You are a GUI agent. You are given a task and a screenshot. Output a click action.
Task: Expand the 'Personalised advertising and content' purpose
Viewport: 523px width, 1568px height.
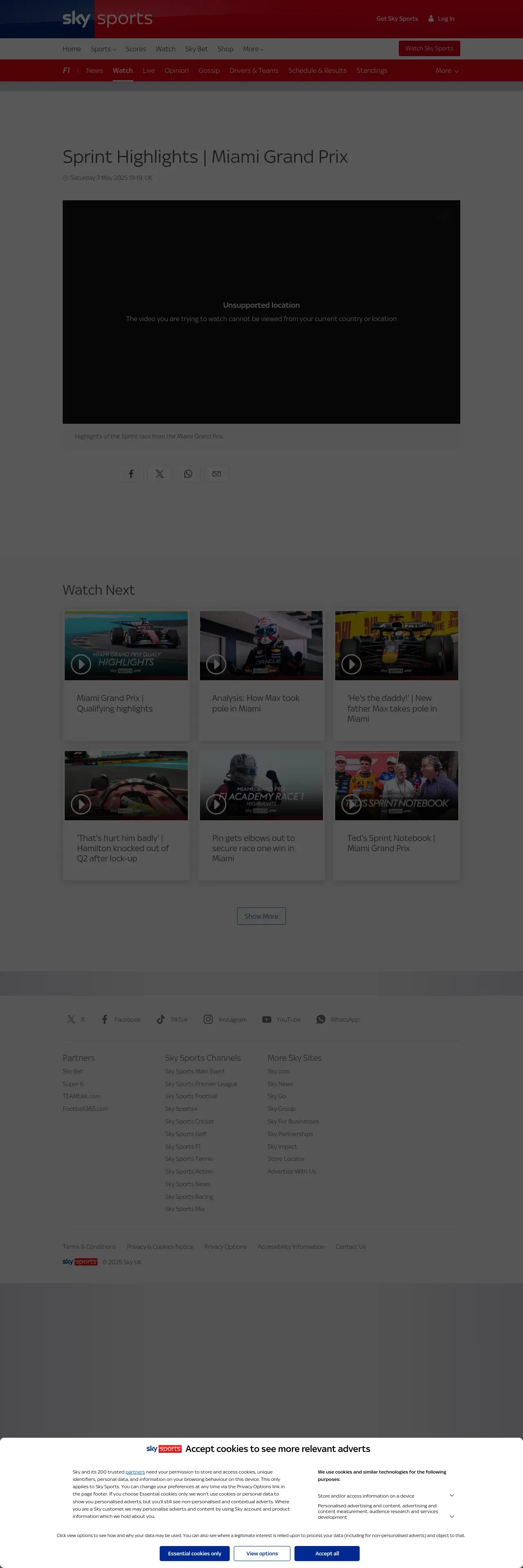tap(451, 1516)
